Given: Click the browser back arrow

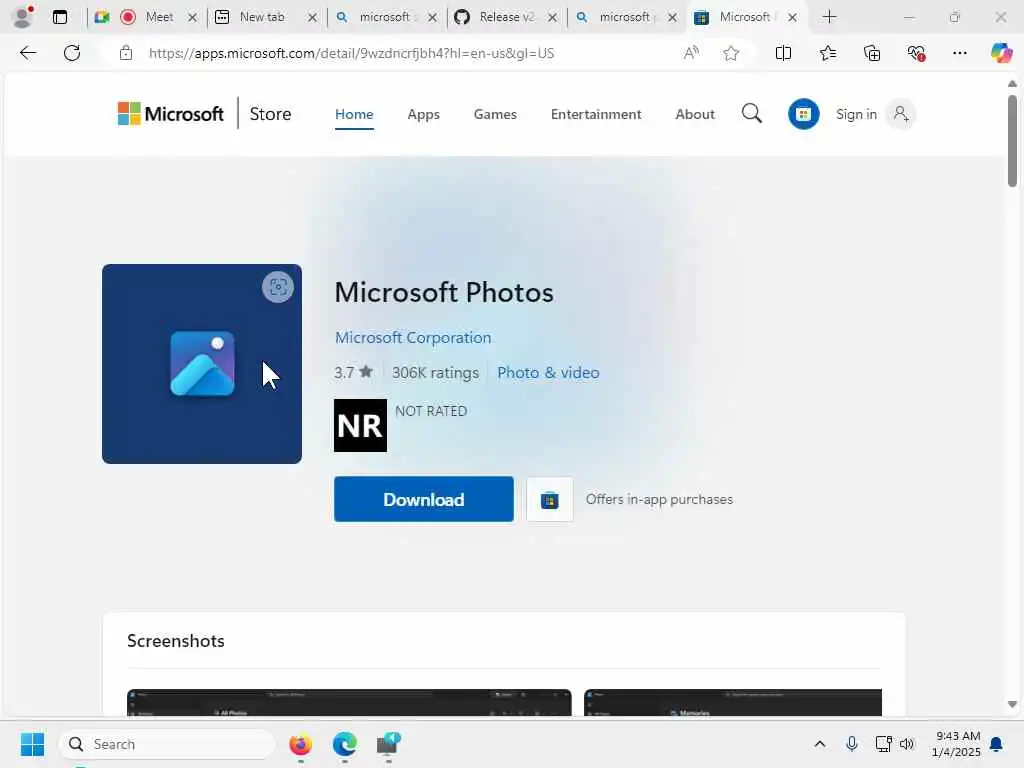Looking at the screenshot, I should click(28, 53).
